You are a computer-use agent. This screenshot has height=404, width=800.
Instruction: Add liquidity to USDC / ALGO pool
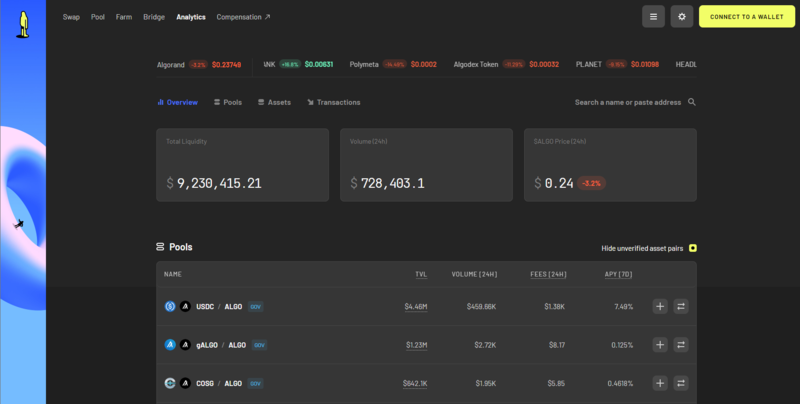[660, 307]
